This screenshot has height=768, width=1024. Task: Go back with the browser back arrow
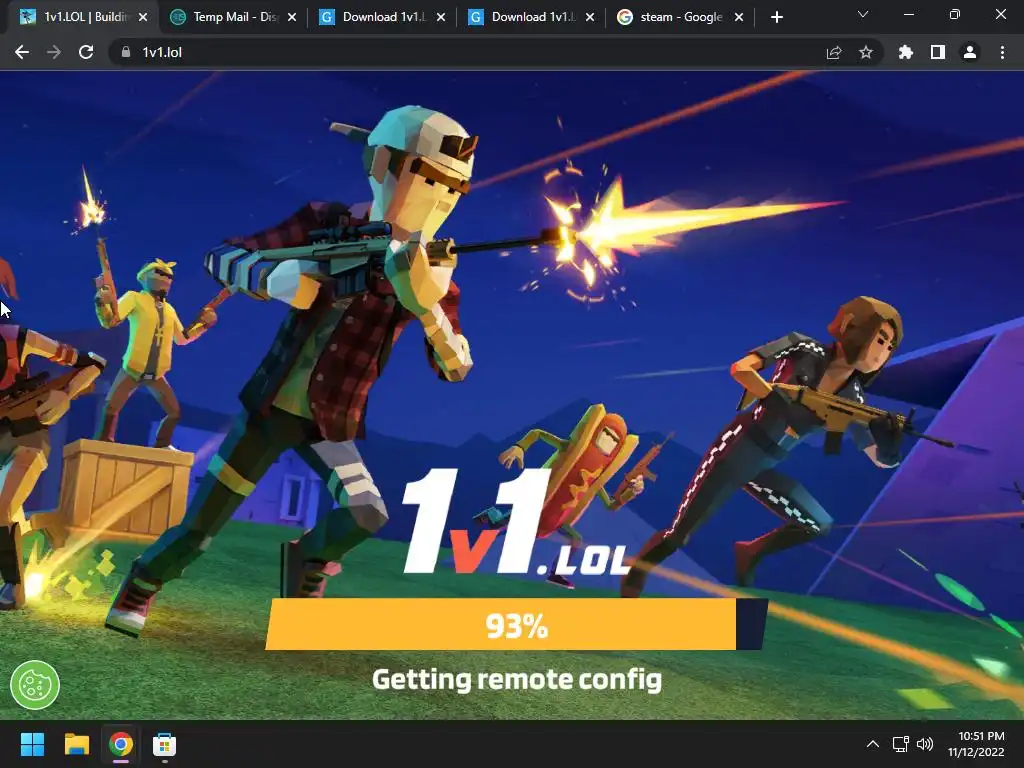(x=22, y=52)
